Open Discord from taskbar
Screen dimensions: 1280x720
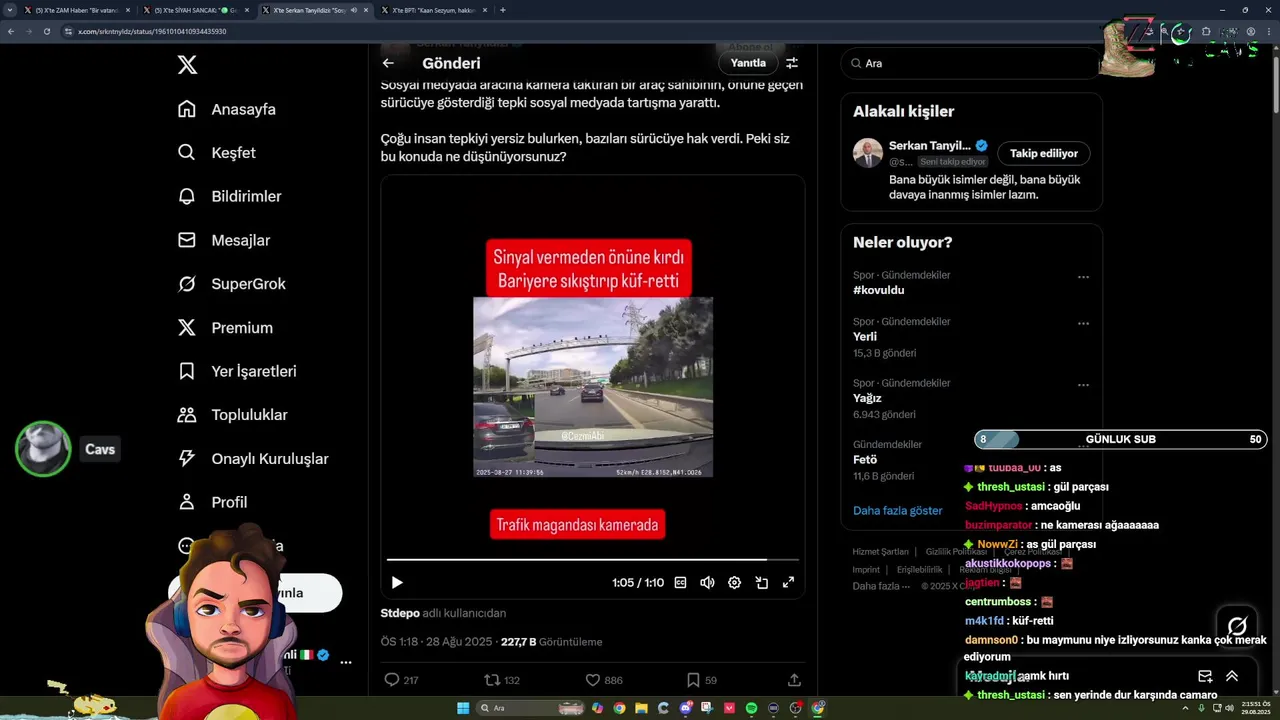[685, 708]
